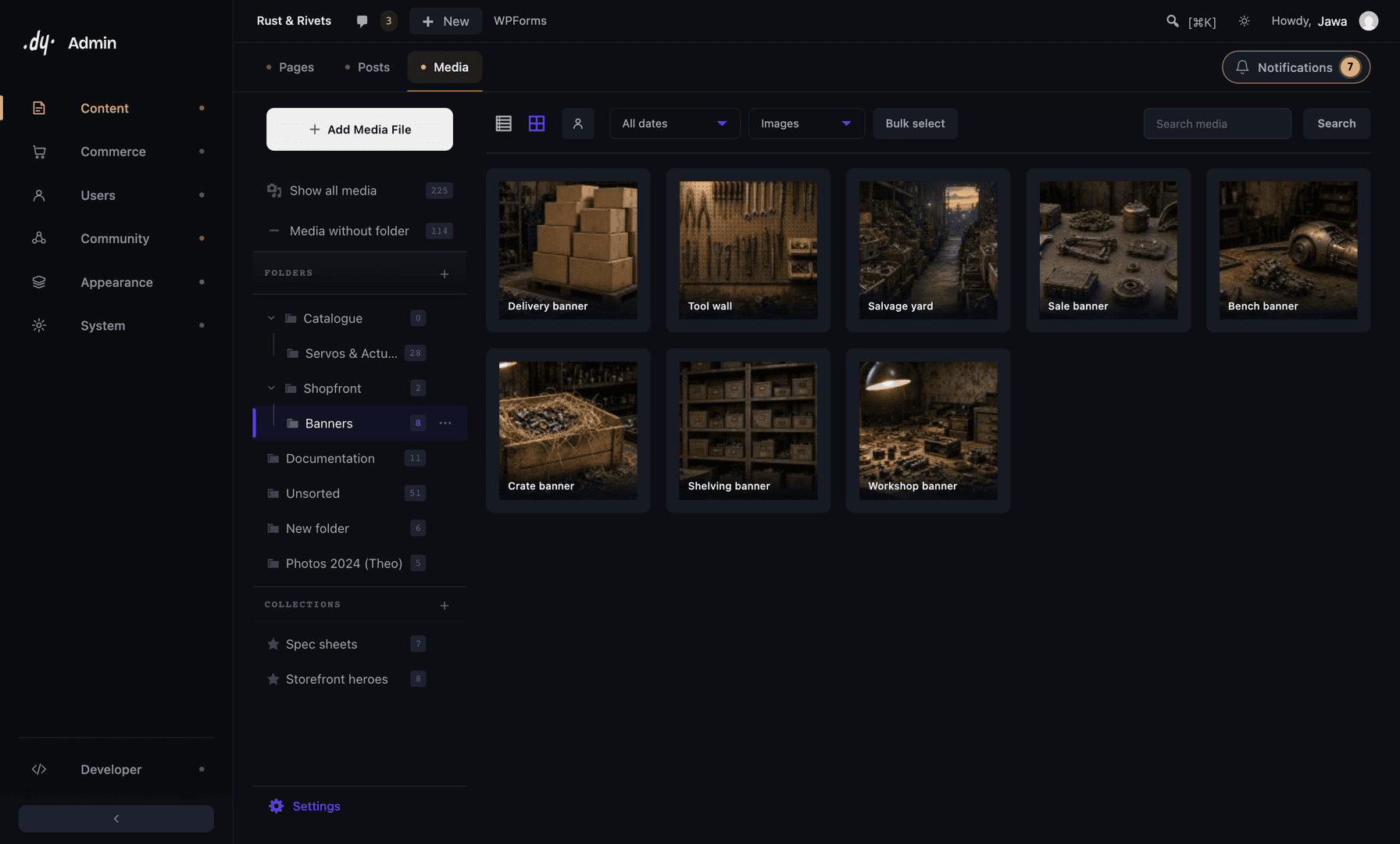Image resolution: width=1400 pixels, height=844 pixels.
Task: Click the Commerce cart icon
Action: pos(39,152)
